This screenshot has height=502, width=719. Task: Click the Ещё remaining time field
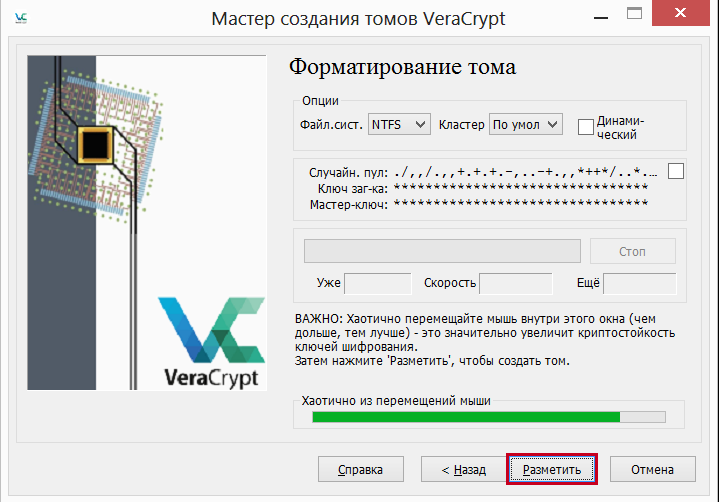tap(639, 283)
